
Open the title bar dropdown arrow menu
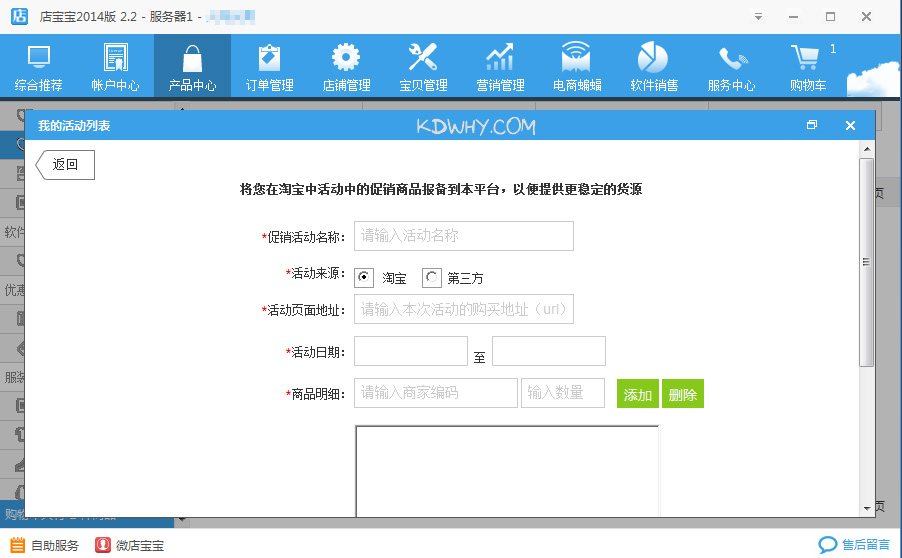click(x=759, y=17)
